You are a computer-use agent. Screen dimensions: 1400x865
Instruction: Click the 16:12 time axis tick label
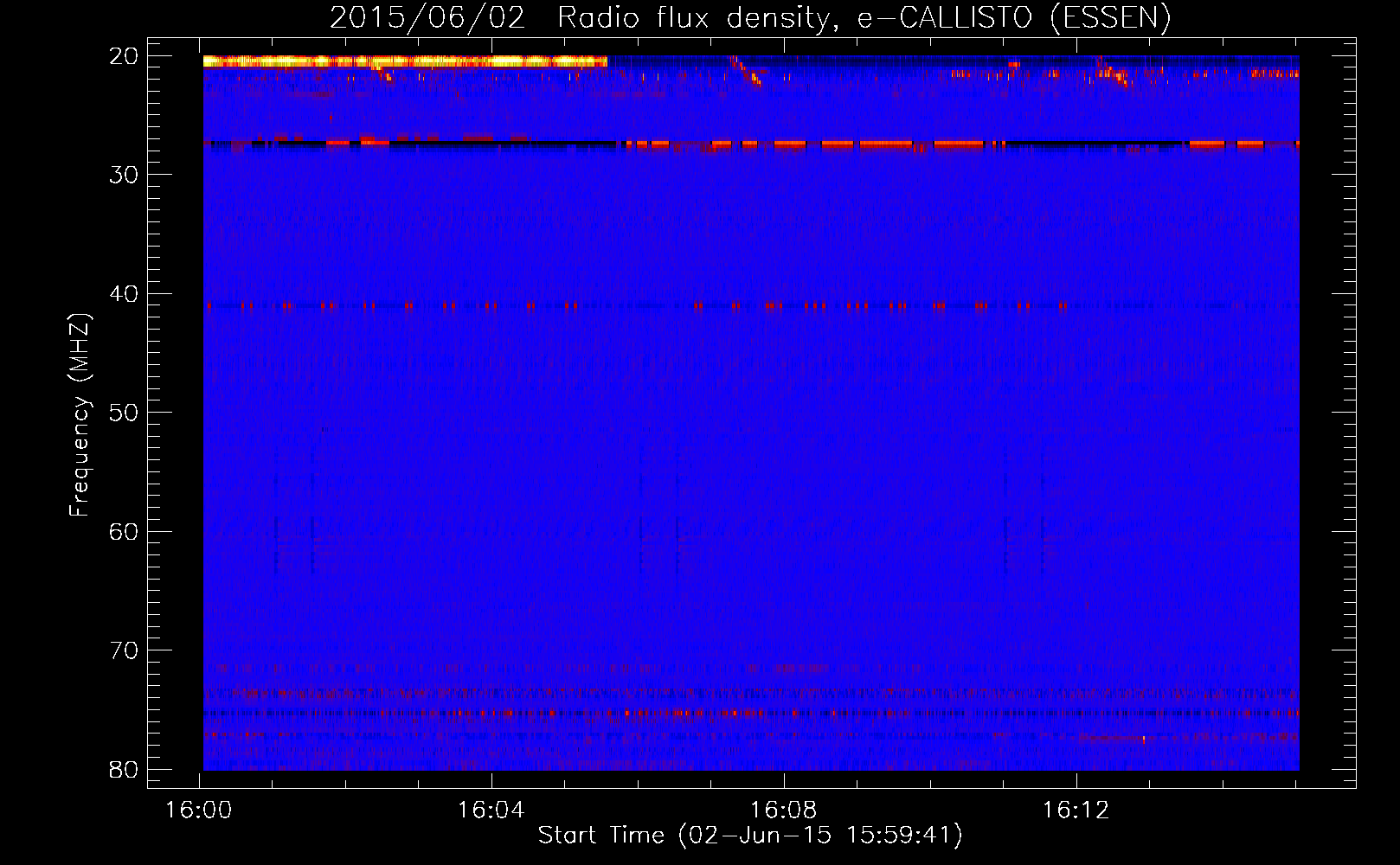coord(1076,811)
